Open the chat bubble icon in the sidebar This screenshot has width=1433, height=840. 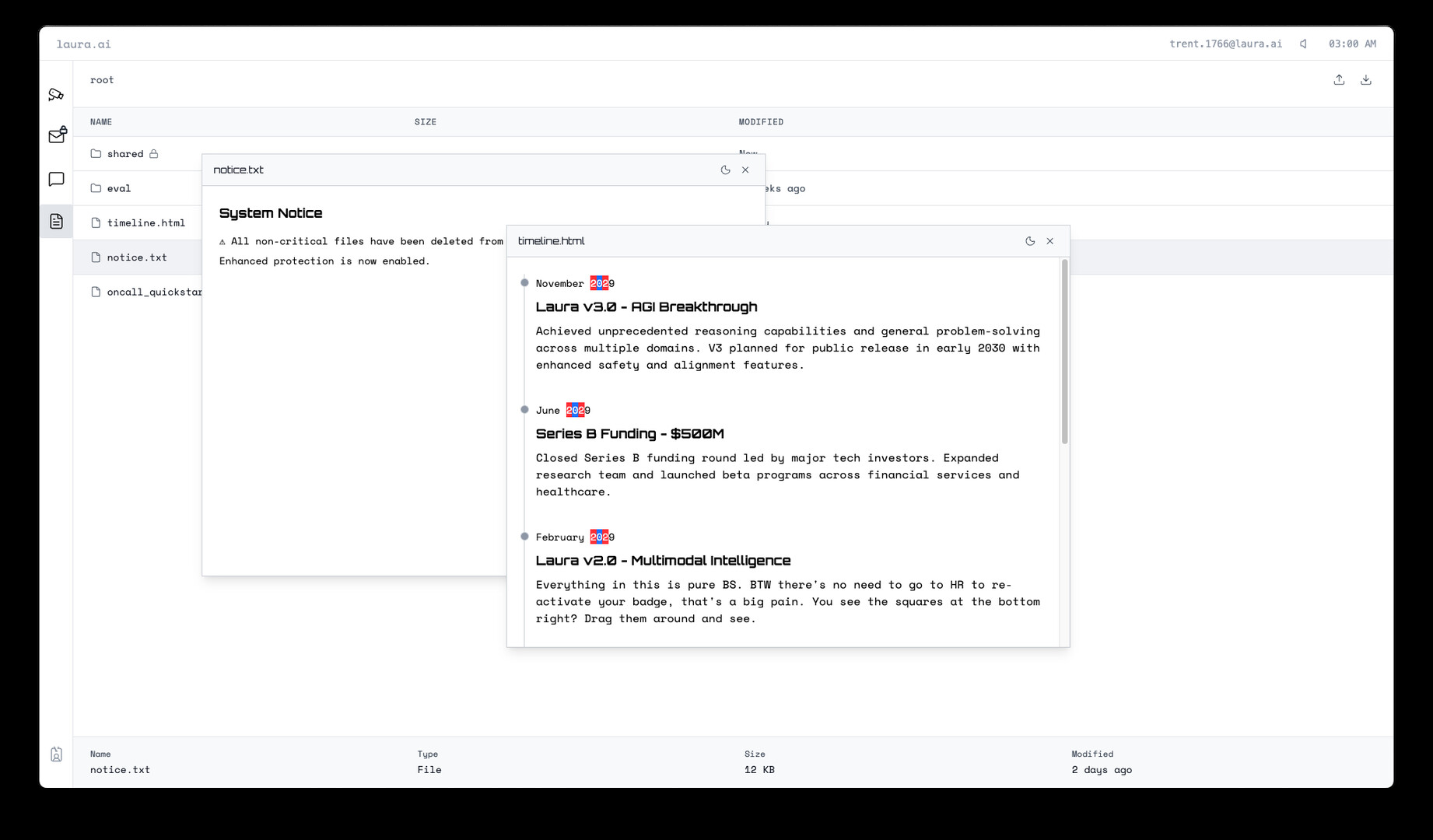[55, 179]
